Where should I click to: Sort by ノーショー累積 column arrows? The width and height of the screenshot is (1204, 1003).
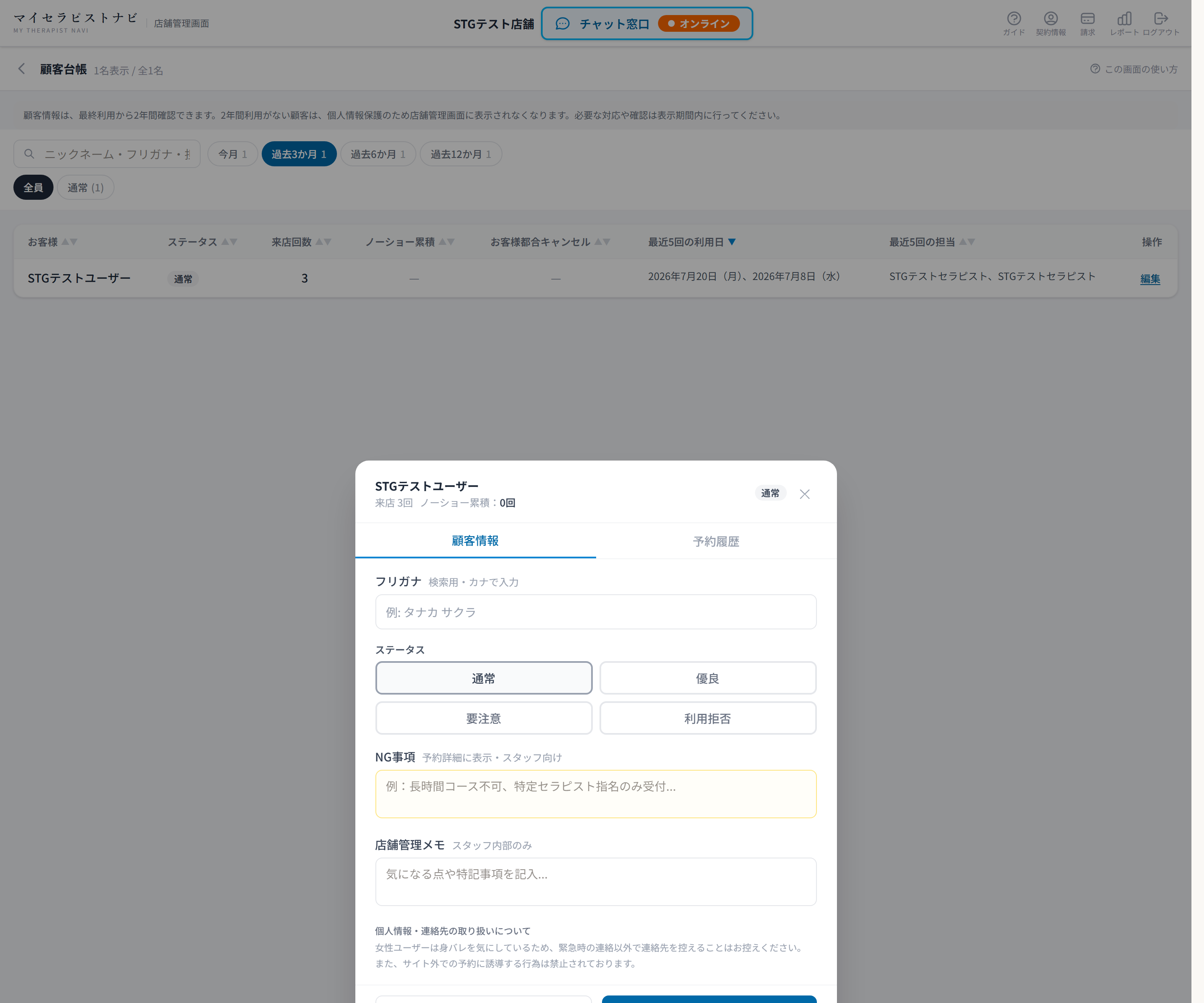pos(446,242)
